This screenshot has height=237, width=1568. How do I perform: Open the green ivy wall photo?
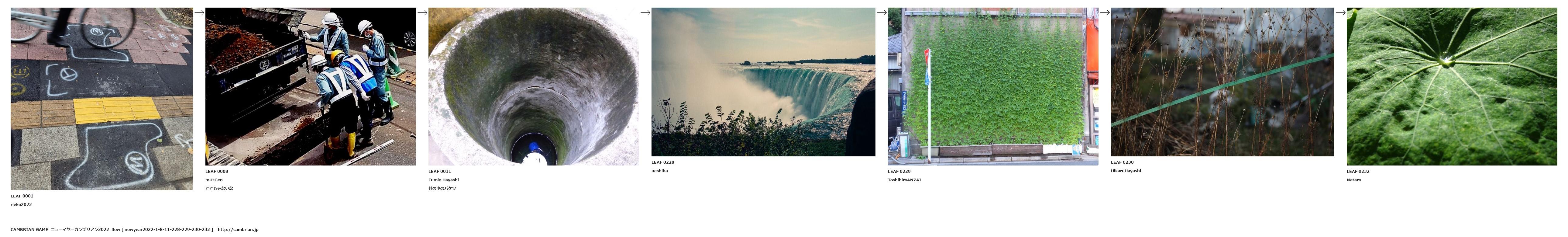tap(993, 86)
